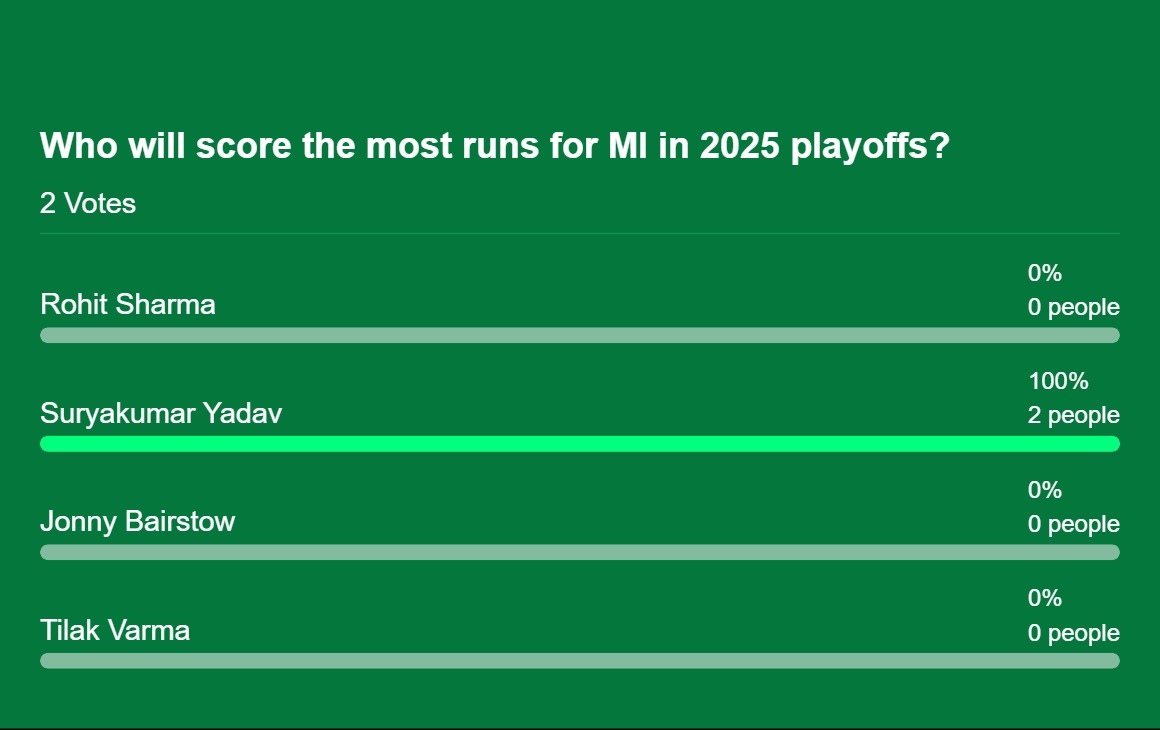1160x730 pixels.
Task: Click the 100% result for Suryakumar Yadav
Action: 1058,381
